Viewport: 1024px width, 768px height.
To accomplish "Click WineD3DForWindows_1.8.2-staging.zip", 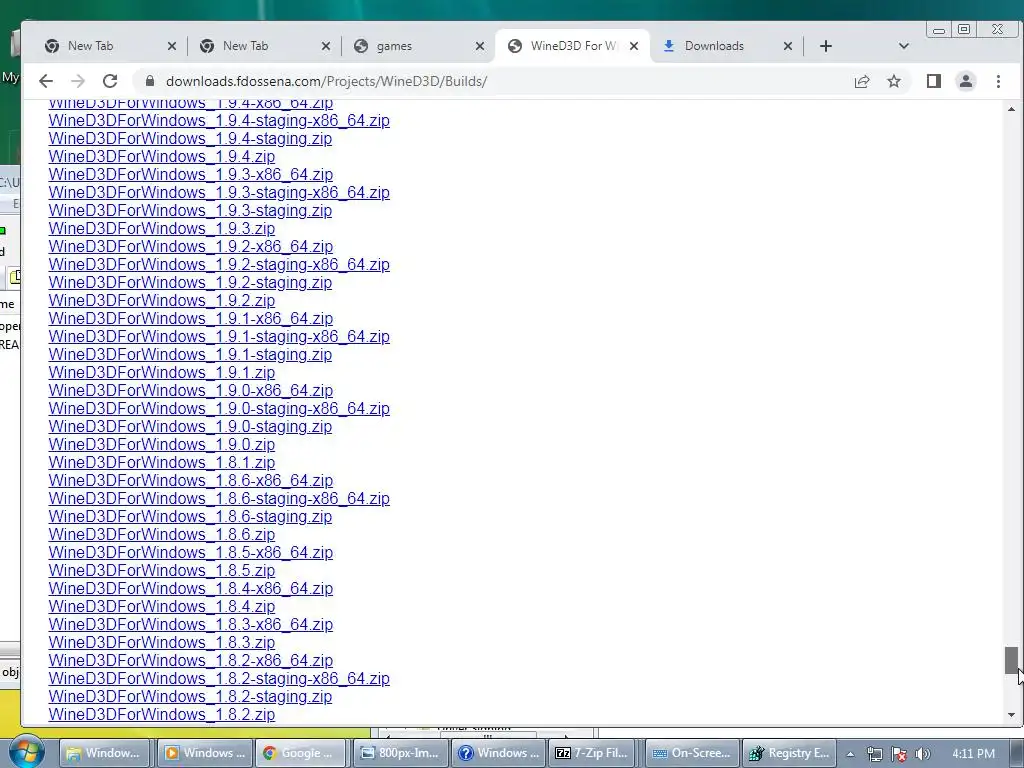I will [190, 696].
